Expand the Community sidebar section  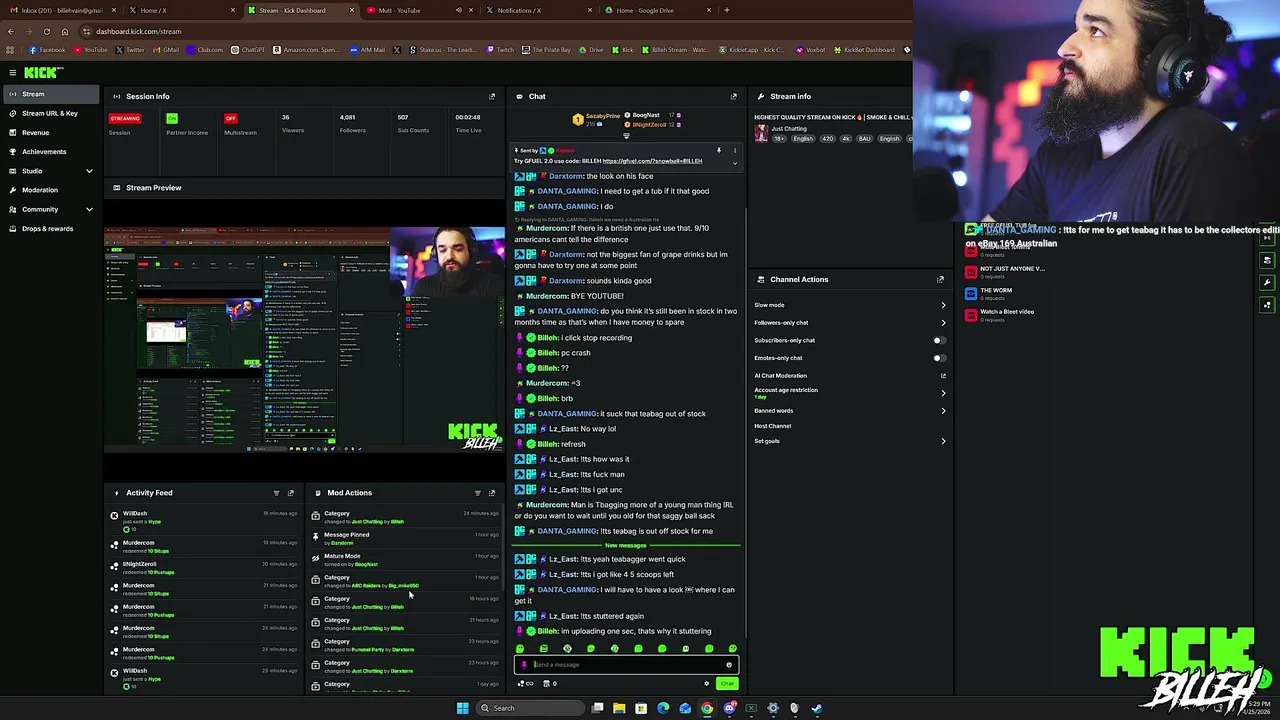(x=89, y=209)
